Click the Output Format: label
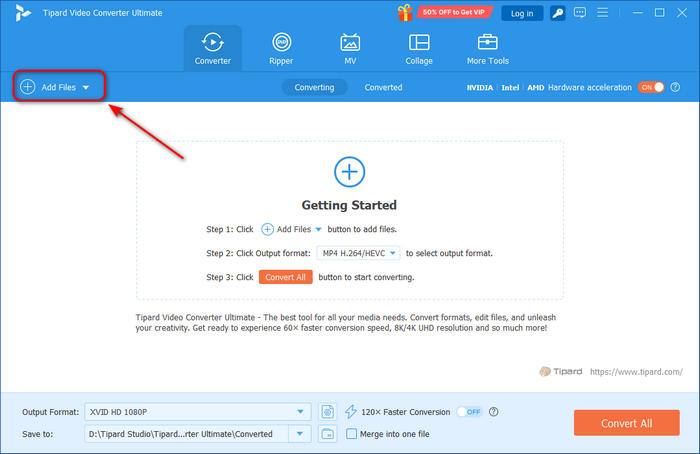Screen dimensions: 700x454 [x=50, y=412]
